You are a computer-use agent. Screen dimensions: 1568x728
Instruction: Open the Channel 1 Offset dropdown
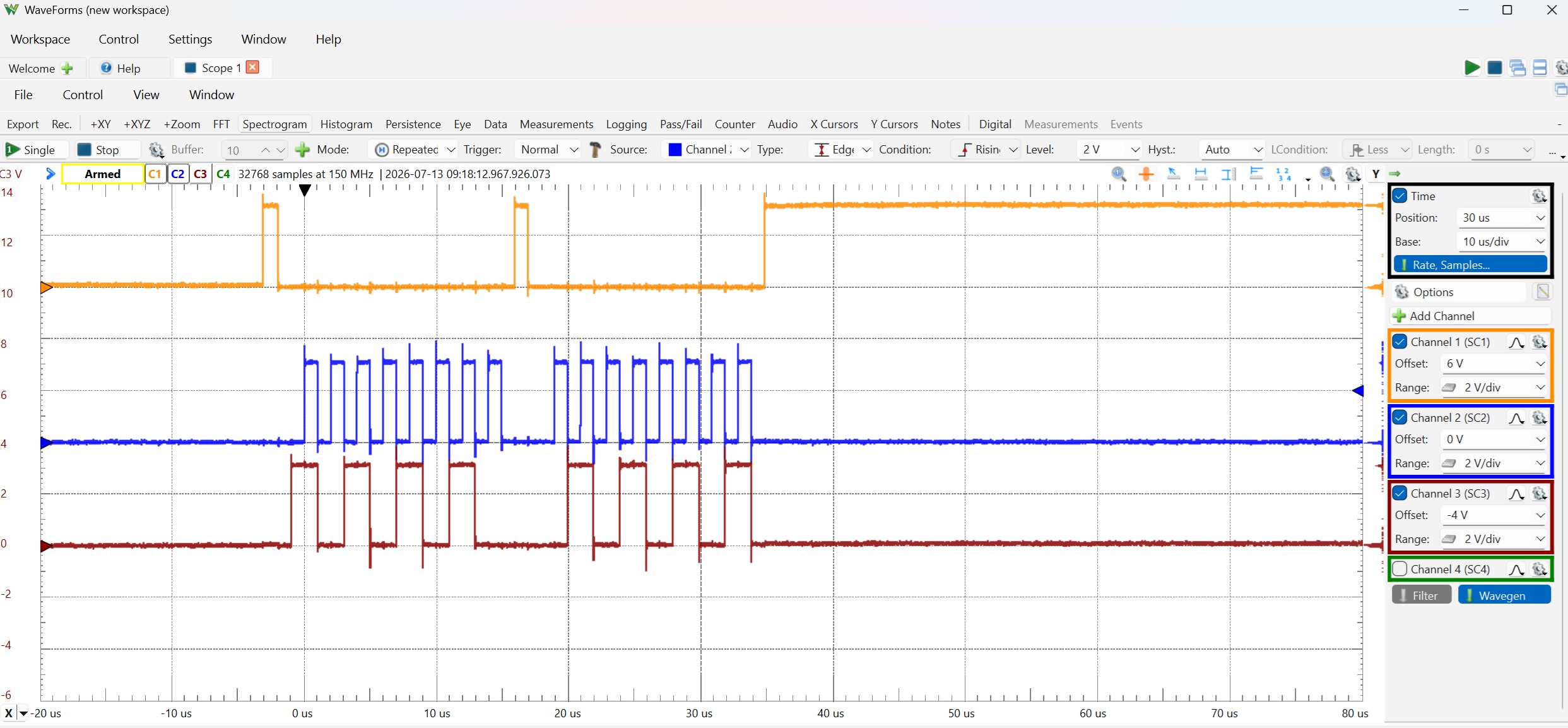(x=1494, y=364)
